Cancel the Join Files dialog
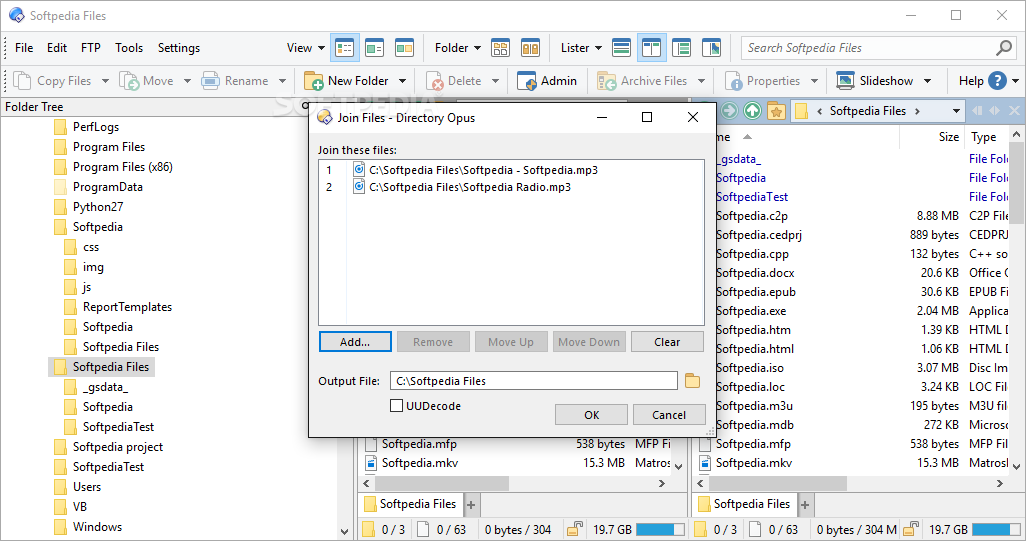Viewport: 1026px width, 541px height. coord(669,415)
